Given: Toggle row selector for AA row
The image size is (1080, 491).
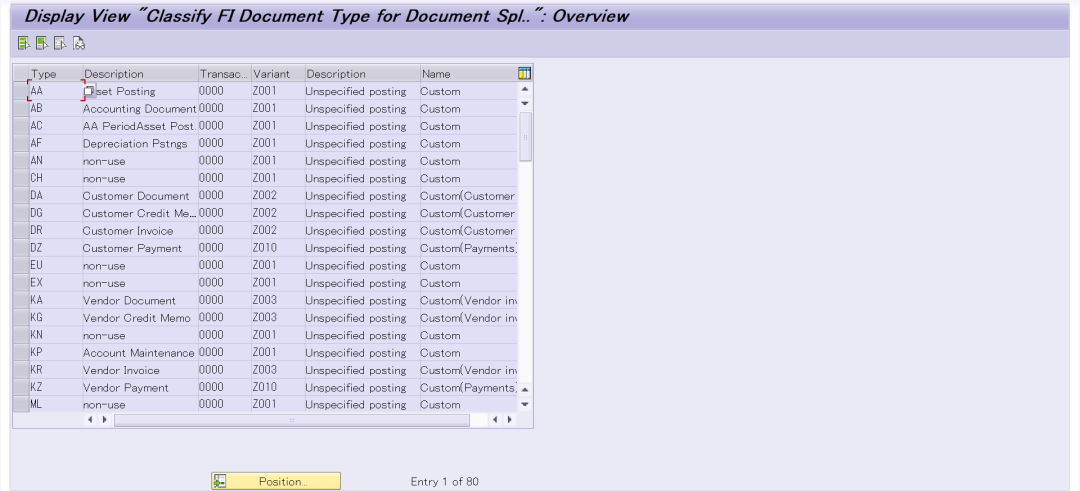Looking at the screenshot, I should [21, 91].
